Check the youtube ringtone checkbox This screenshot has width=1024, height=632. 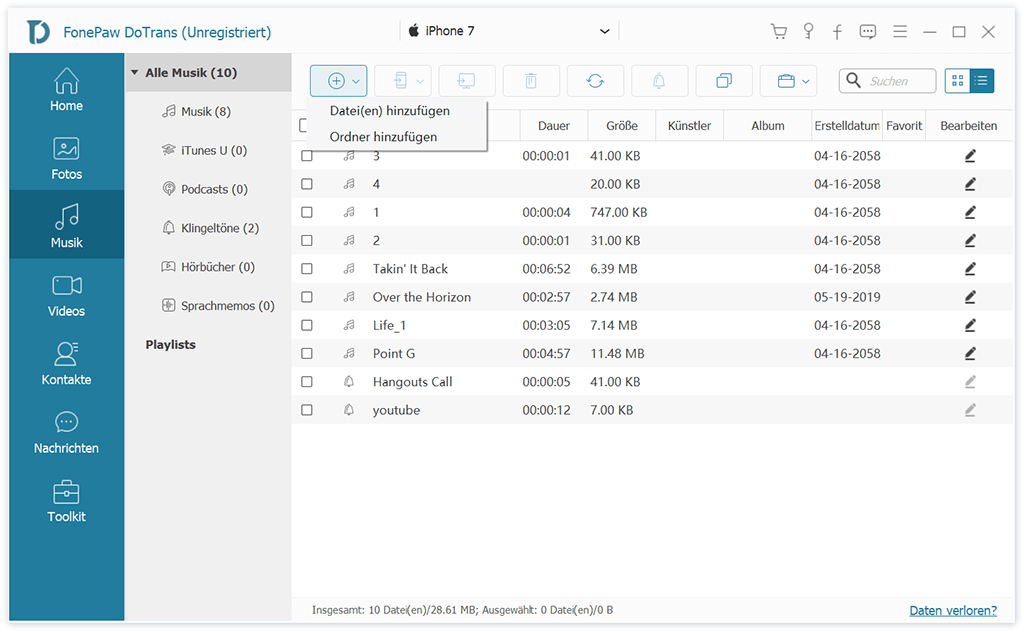pos(307,410)
